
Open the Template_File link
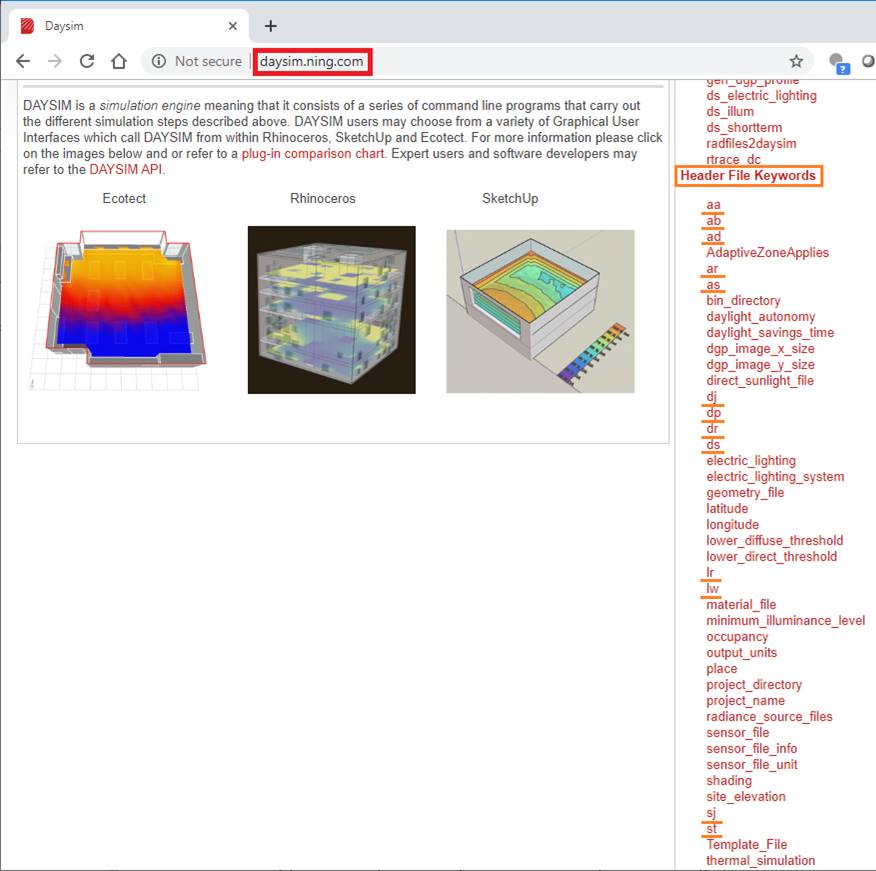point(746,844)
